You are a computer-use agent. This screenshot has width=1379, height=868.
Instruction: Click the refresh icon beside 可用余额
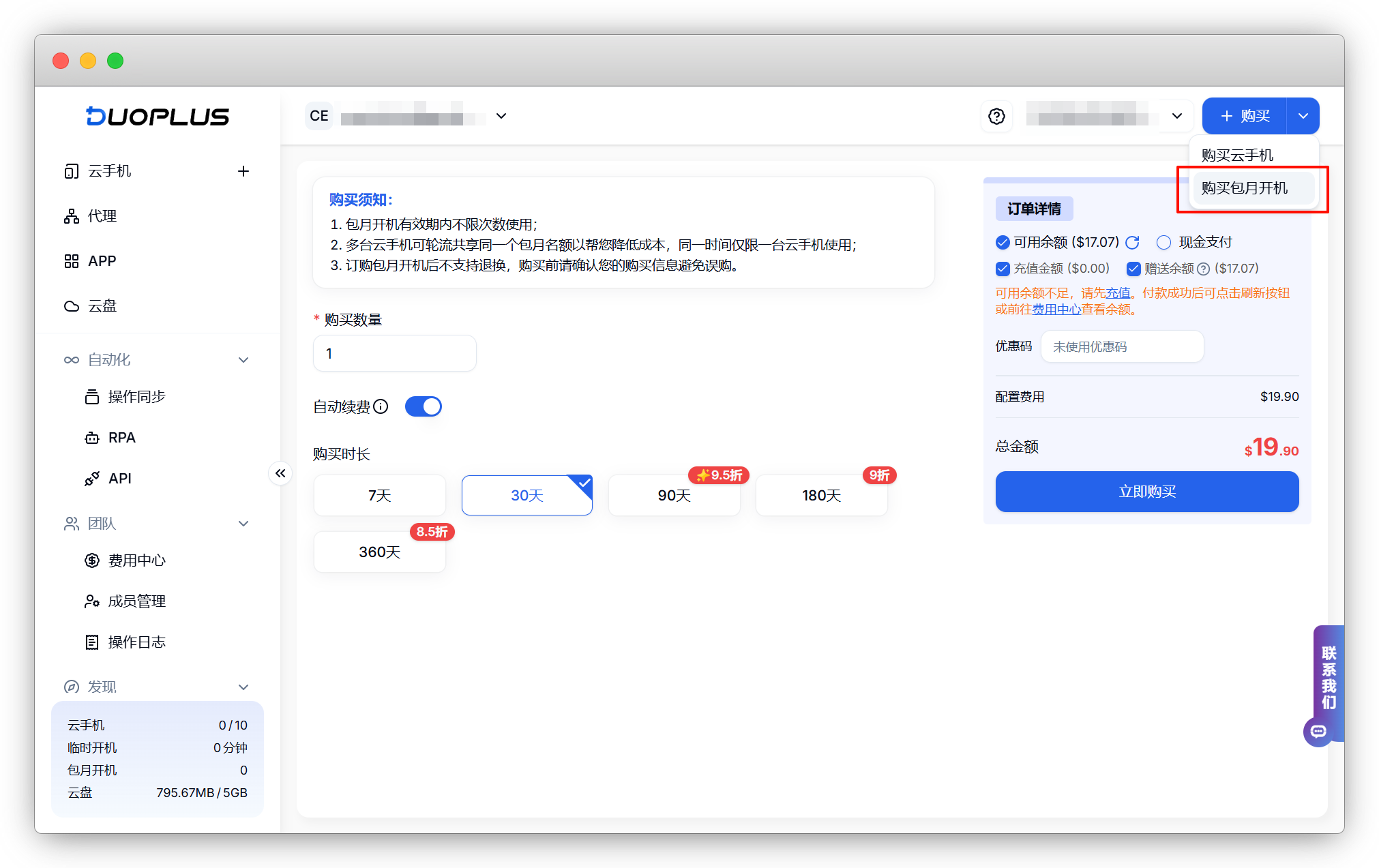(1133, 243)
